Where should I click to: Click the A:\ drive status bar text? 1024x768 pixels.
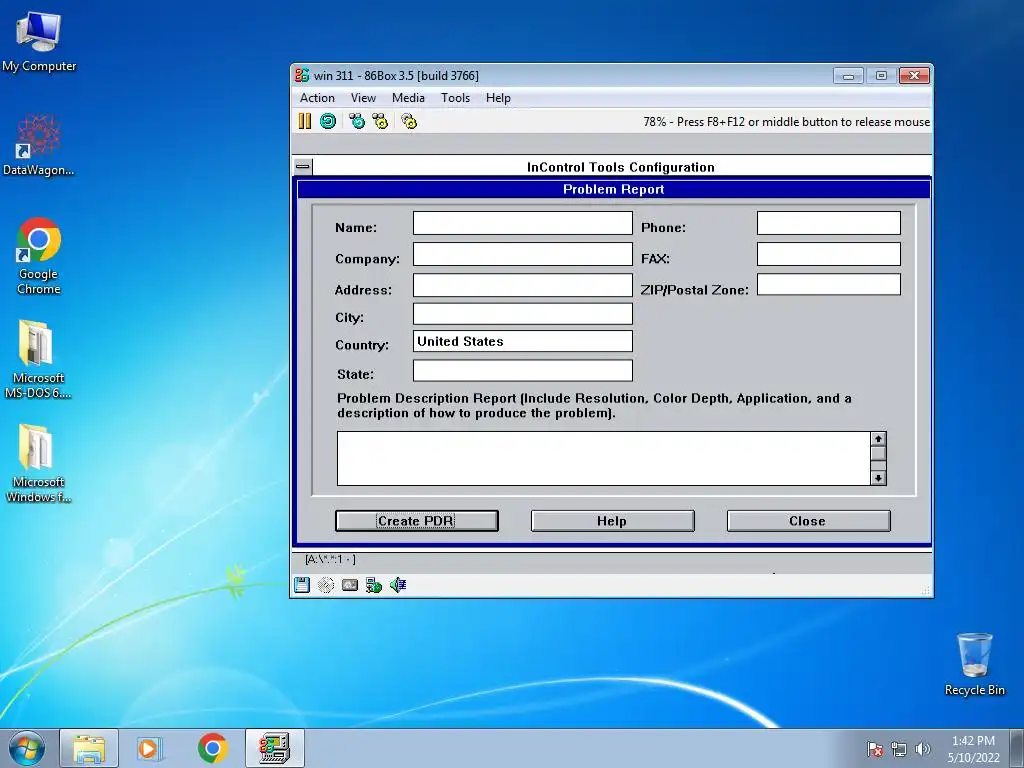pos(330,559)
